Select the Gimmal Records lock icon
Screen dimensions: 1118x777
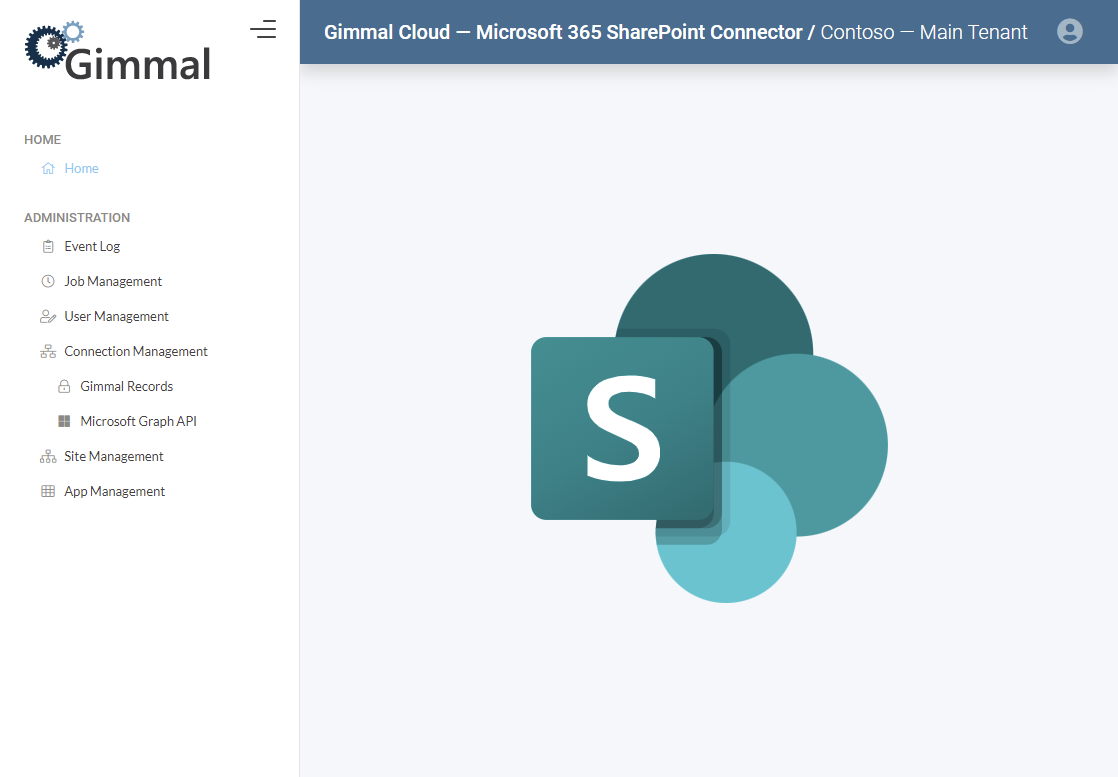[x=64, y=385]
